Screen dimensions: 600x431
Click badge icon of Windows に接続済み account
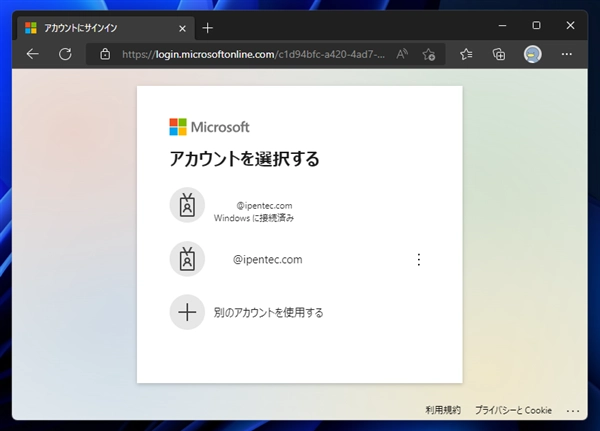(187, 205)
